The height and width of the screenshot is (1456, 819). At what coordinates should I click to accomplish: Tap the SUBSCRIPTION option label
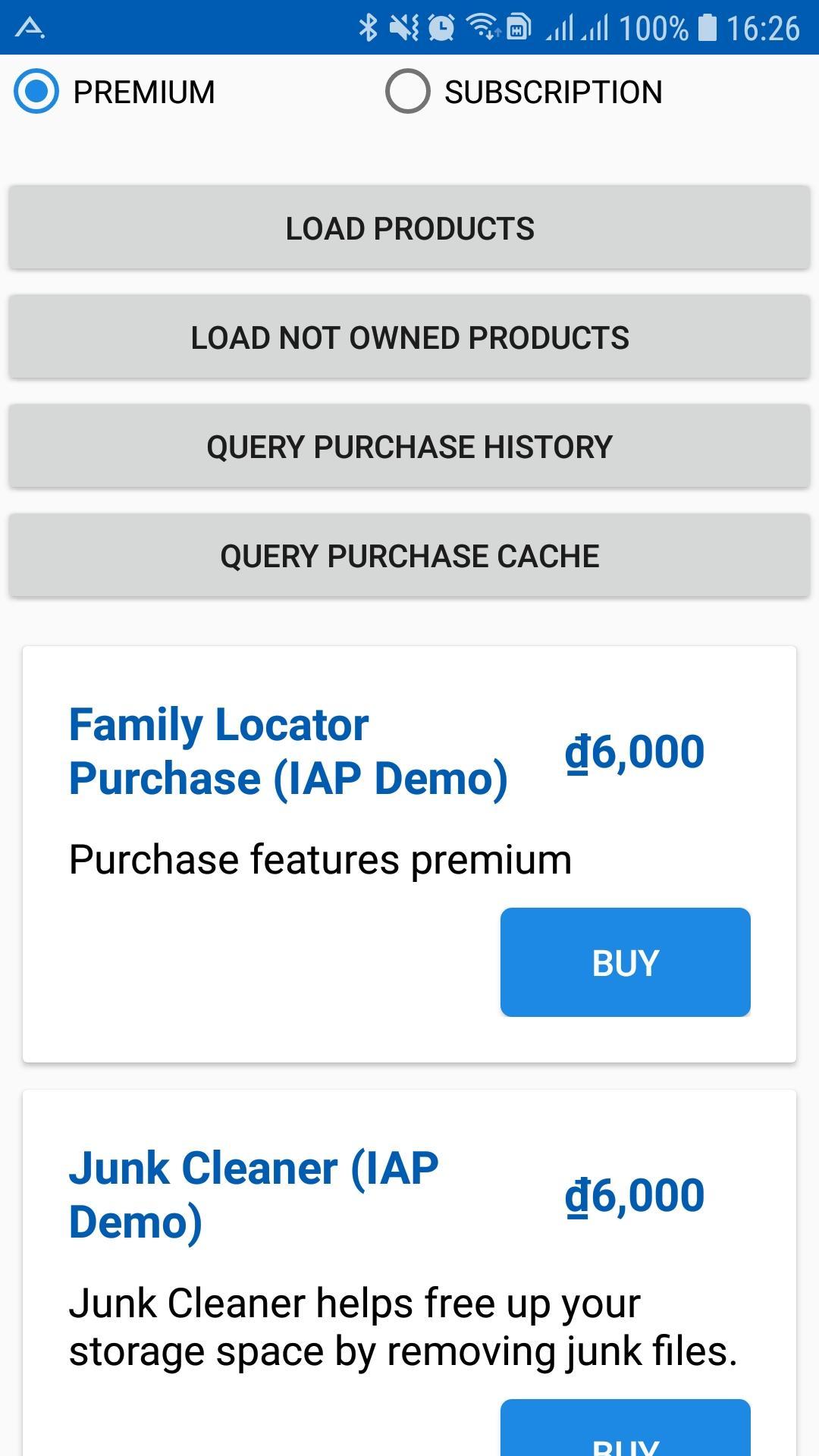[x=553, y=93]
